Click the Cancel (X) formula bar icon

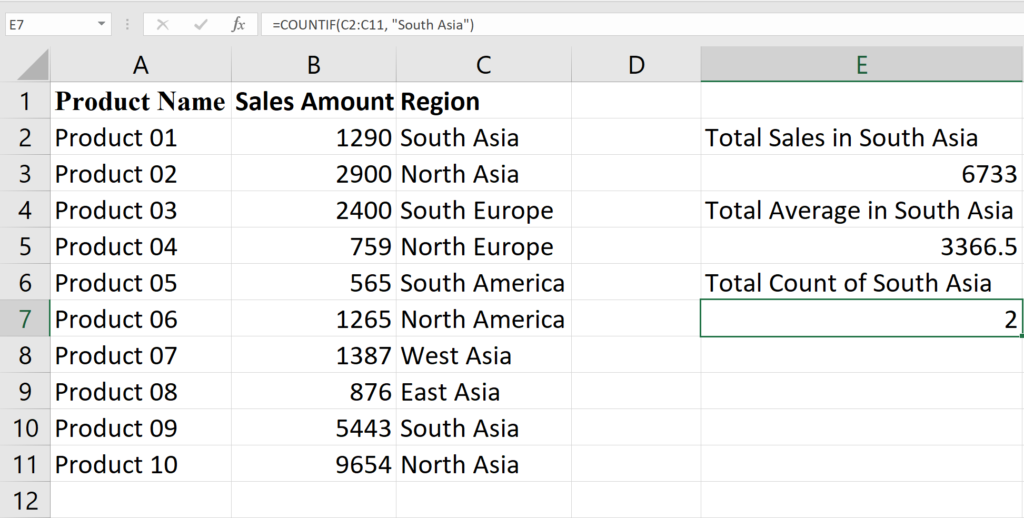point(163,25)
